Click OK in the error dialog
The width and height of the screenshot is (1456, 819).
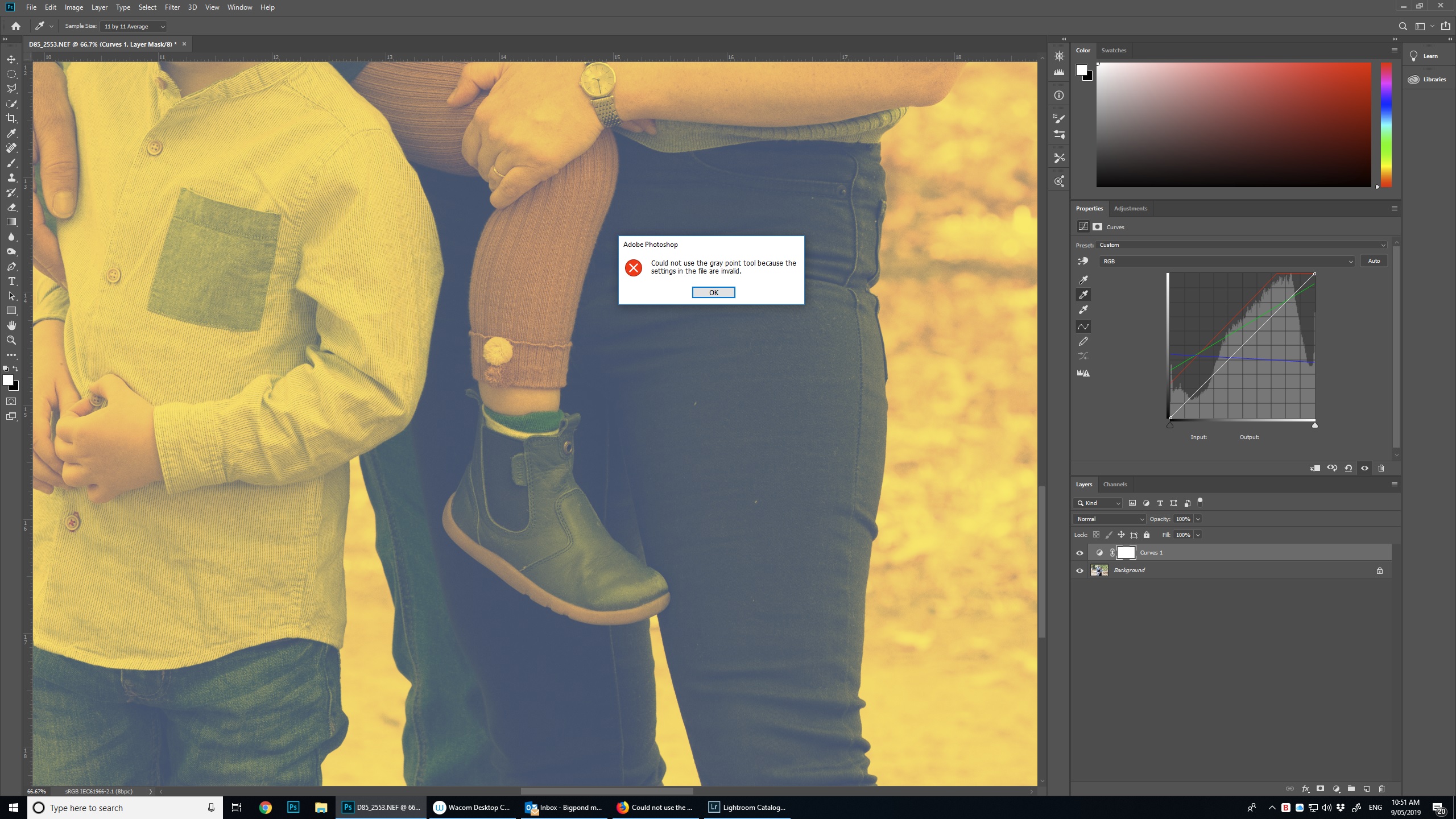click(713, 292)
